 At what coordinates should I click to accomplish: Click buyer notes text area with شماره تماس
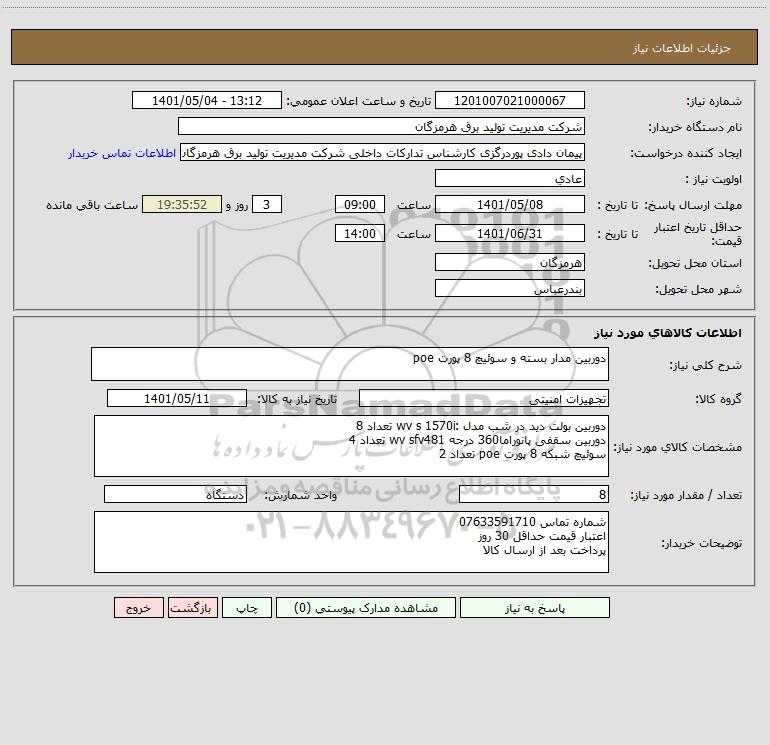[351, 542]
